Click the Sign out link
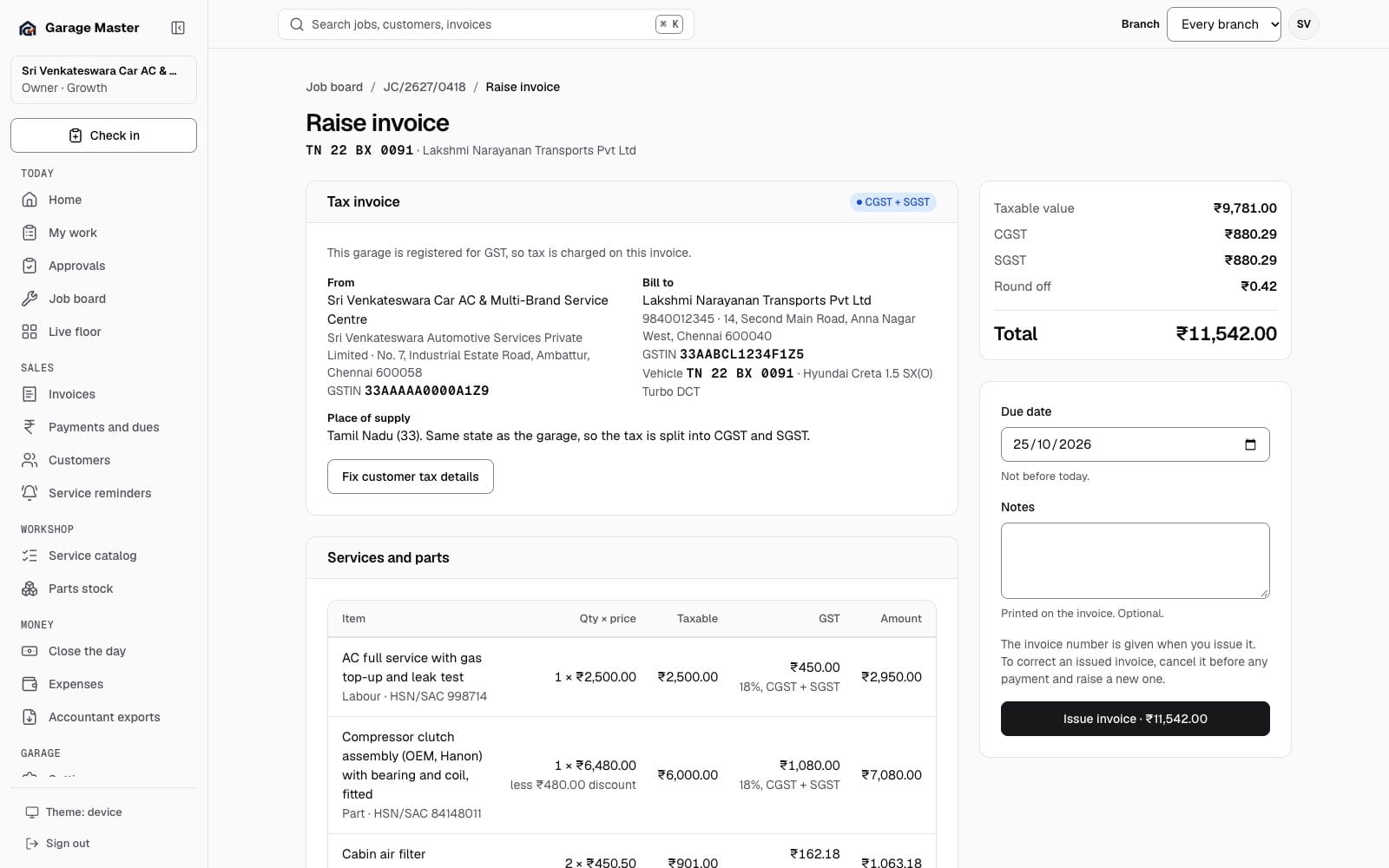 point(58,844)
